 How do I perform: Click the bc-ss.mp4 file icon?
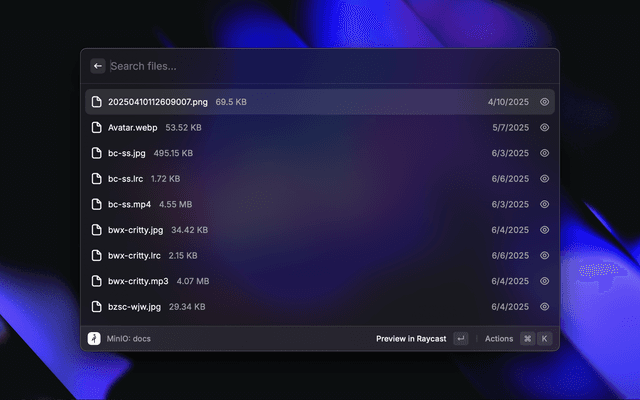(96, 204)
